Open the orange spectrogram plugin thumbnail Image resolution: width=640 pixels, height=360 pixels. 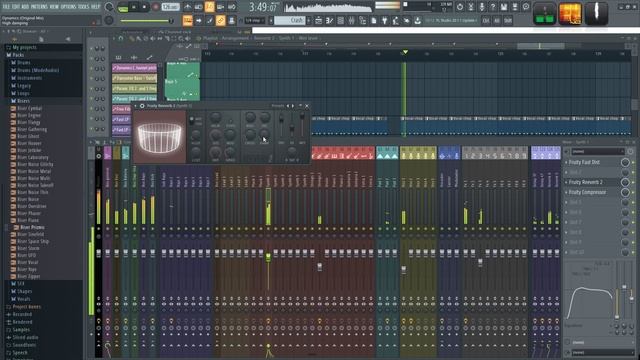point(570,13)
